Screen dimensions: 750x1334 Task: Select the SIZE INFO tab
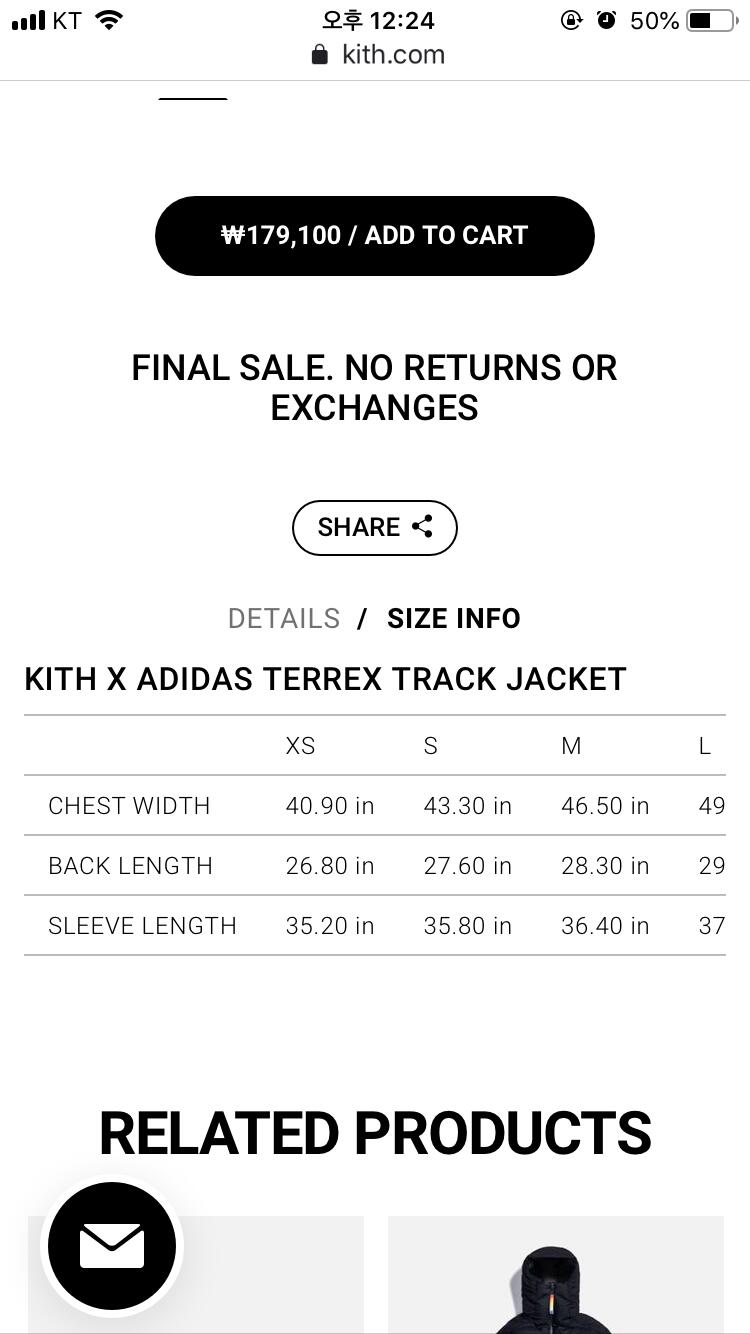(453, 619)
